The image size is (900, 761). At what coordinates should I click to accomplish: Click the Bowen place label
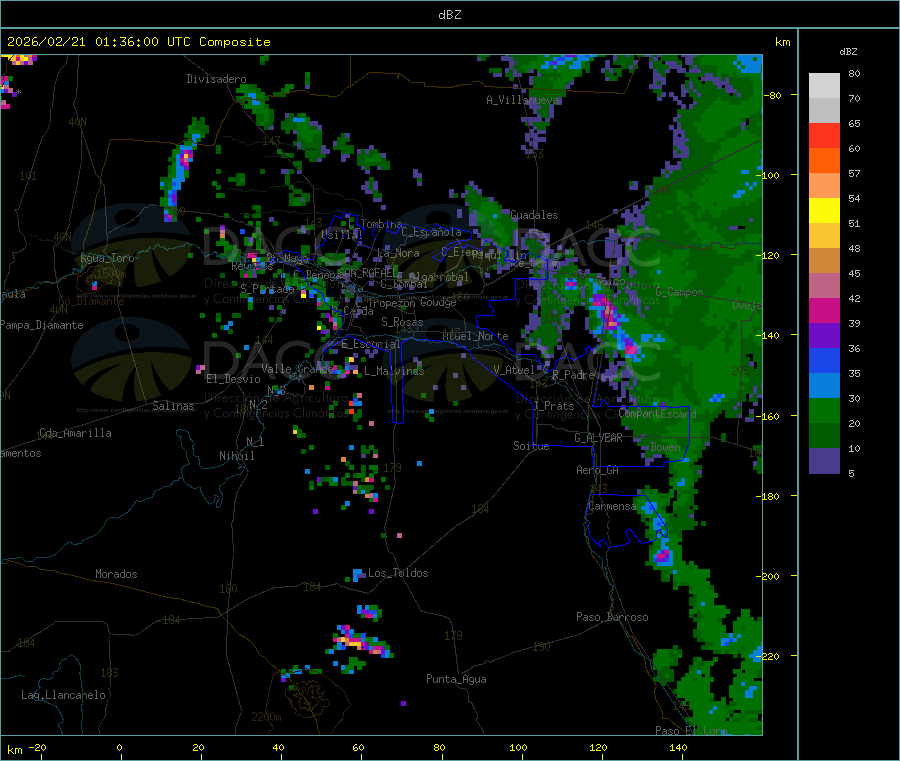665,446
